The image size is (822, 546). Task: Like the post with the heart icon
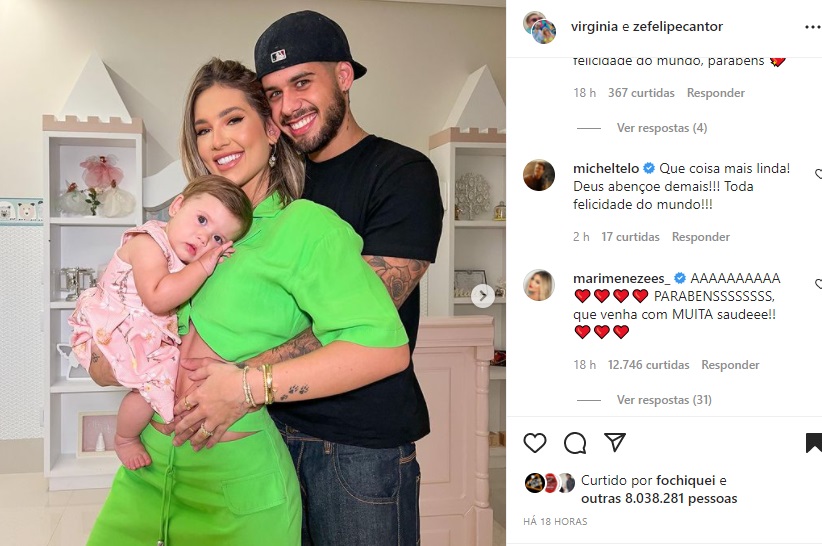[535, 443]
